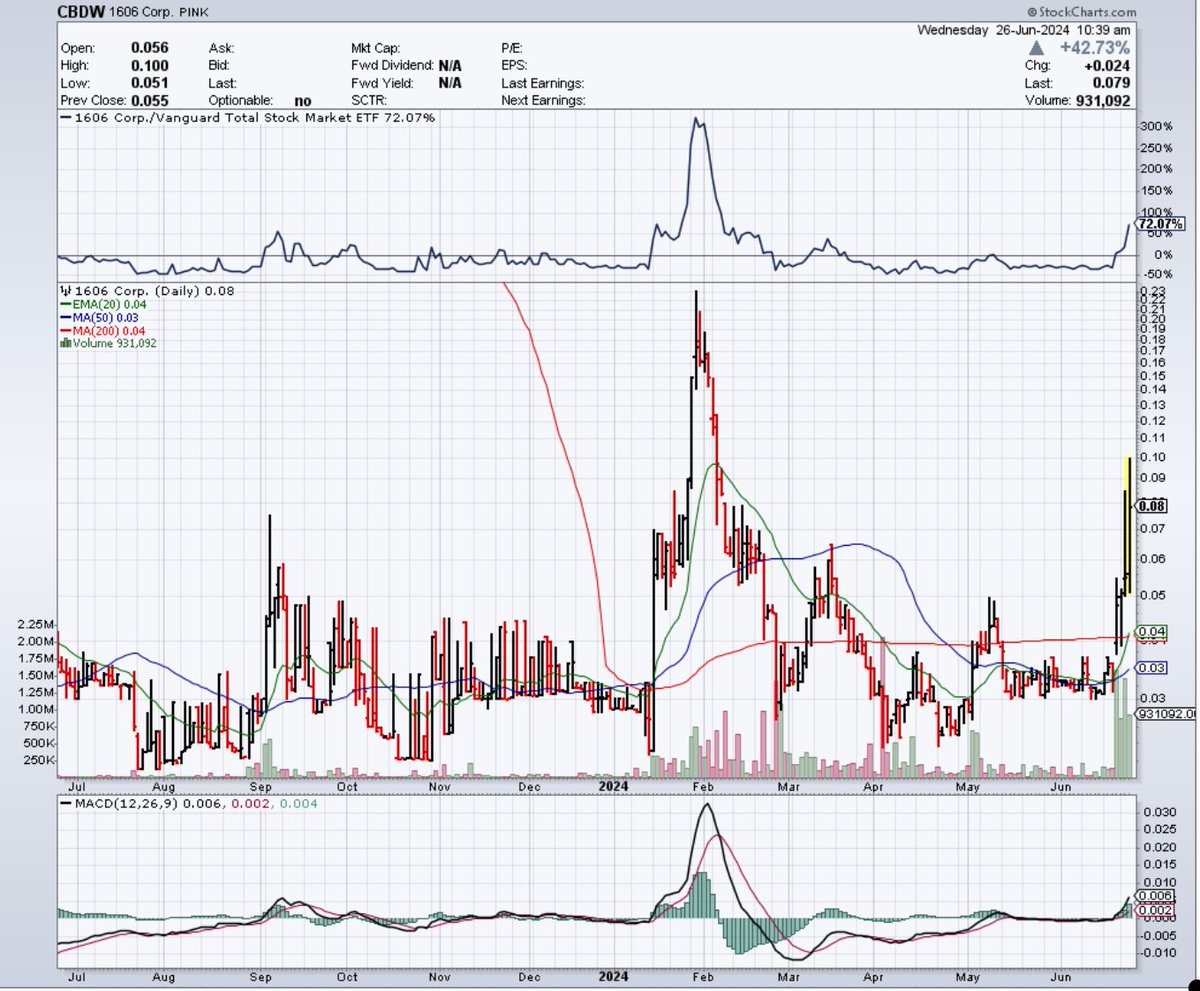The height and width of the screenshot is (991, 1200).
Task: Click the 'Bid:' label
Action: point(220,66)
